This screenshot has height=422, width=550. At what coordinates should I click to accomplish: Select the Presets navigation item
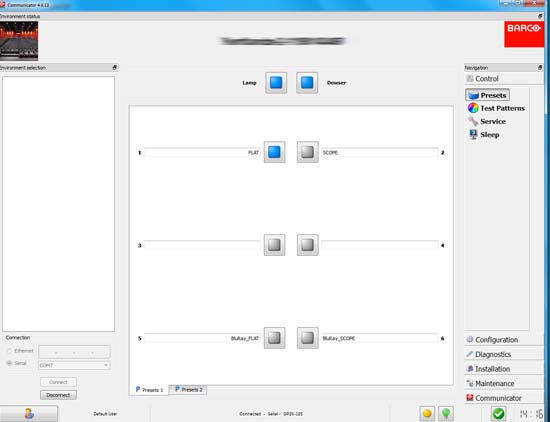[488, 95]
